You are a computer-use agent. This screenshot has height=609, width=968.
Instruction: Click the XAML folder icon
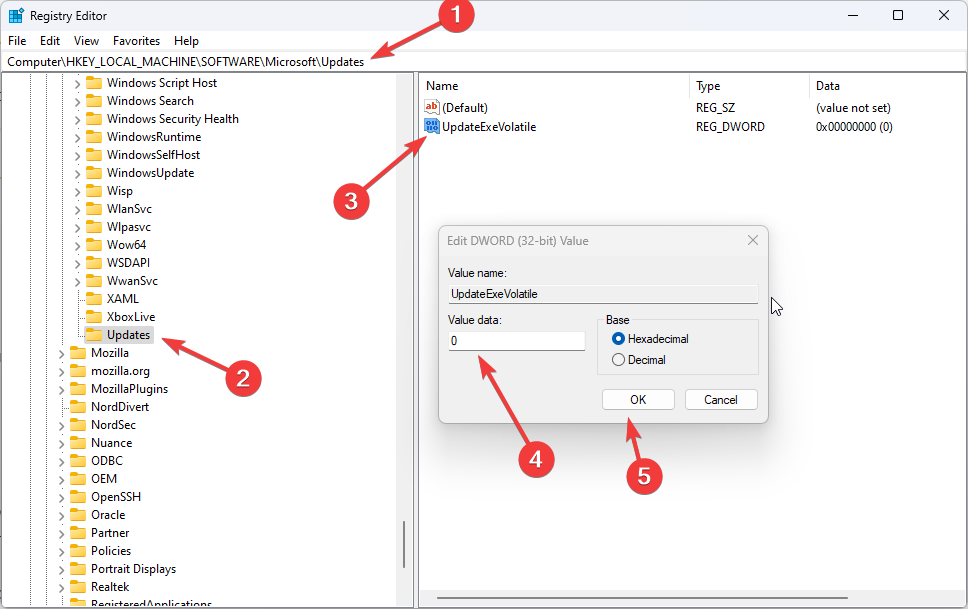coord(94,298)
